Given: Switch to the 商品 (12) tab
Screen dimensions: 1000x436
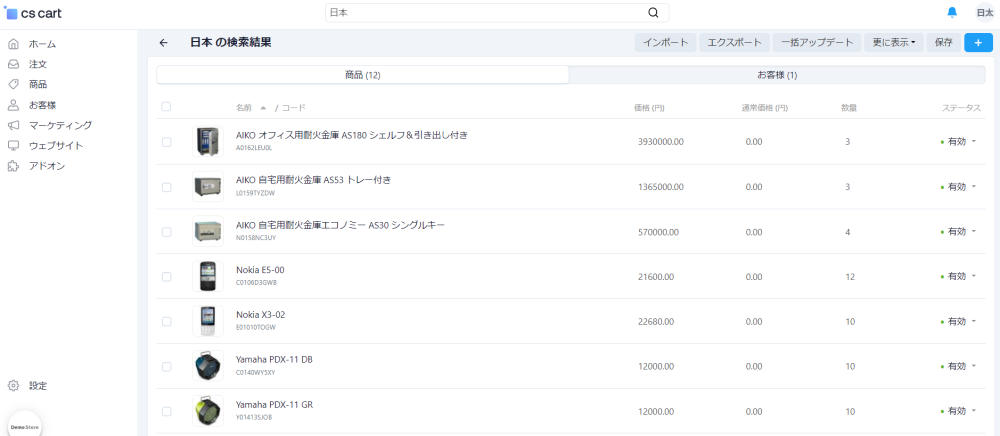Looking at the screenshot, I should [x=363, y=75].
